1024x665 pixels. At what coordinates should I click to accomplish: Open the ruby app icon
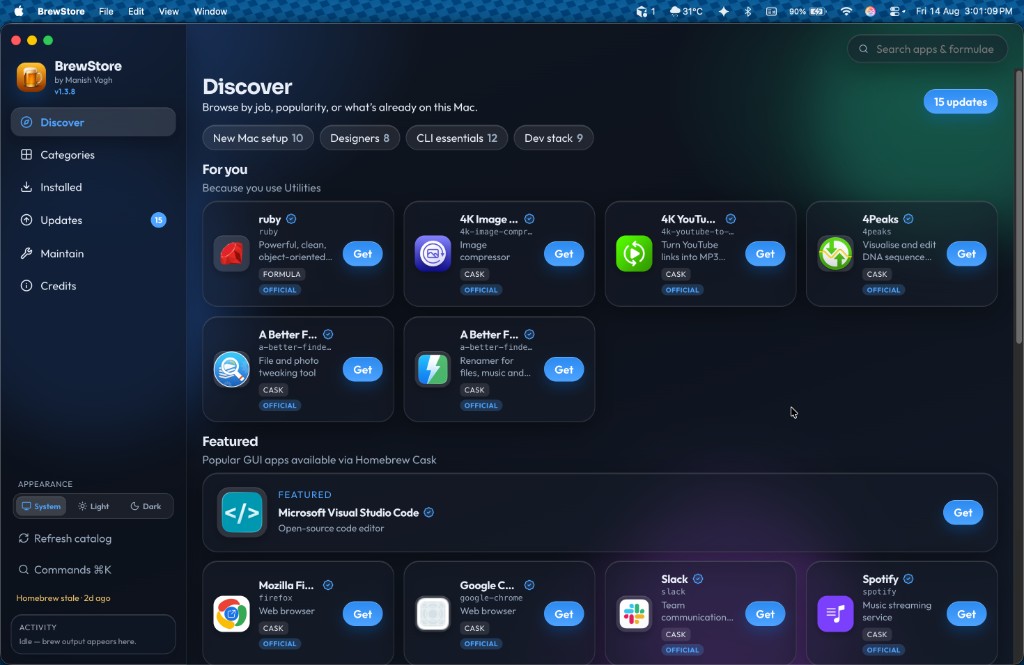[231, 253]
